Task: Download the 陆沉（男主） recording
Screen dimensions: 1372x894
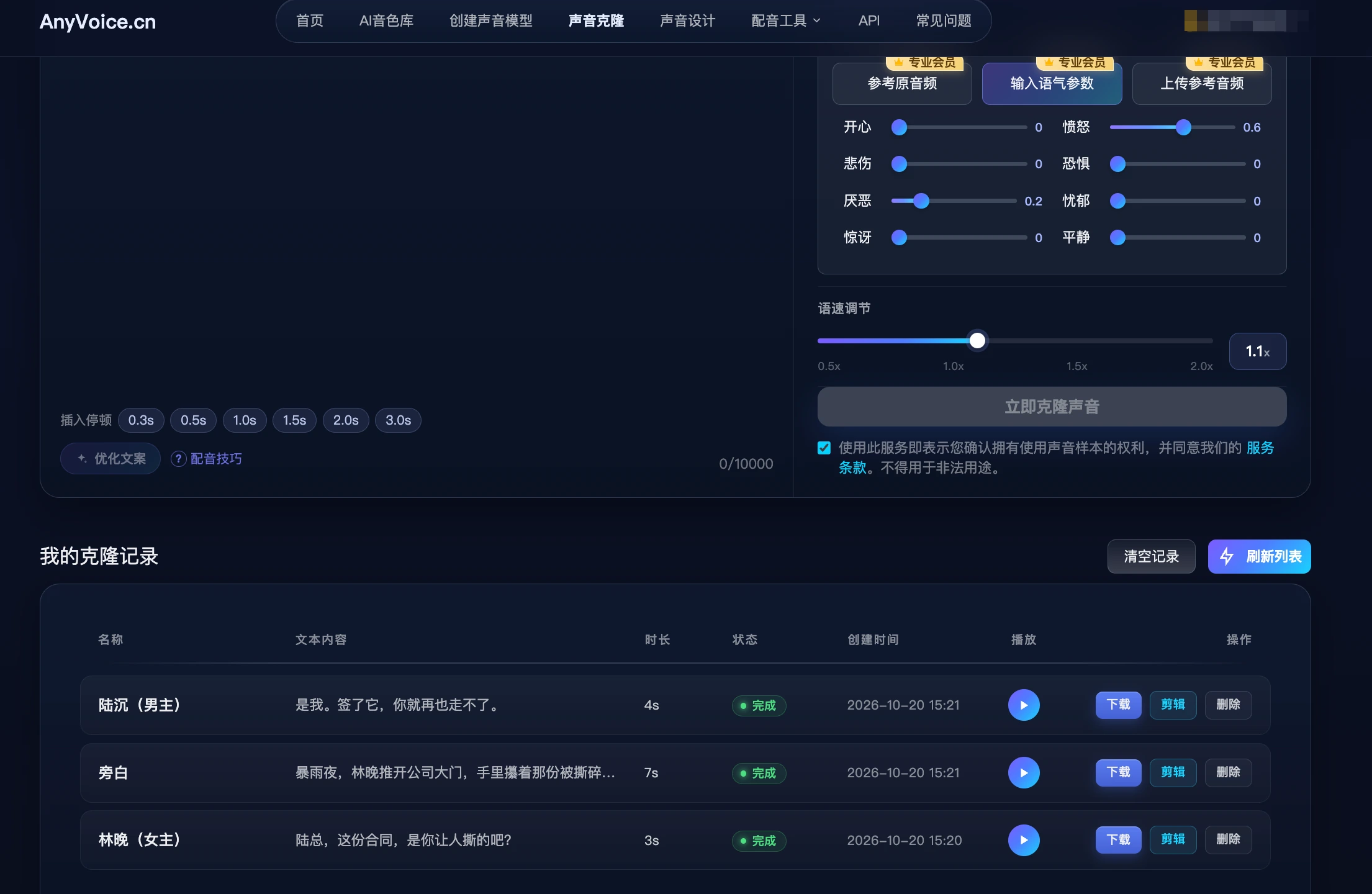Action: click(x=1118, y=705)
